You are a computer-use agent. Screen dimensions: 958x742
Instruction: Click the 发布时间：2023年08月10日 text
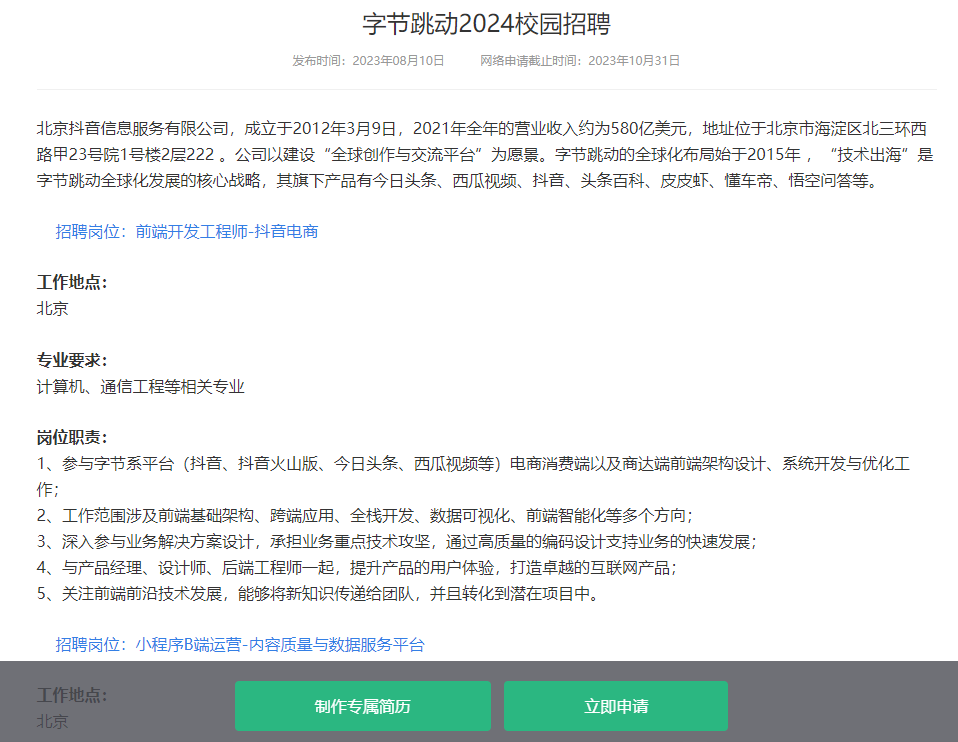tap(368, 61)
